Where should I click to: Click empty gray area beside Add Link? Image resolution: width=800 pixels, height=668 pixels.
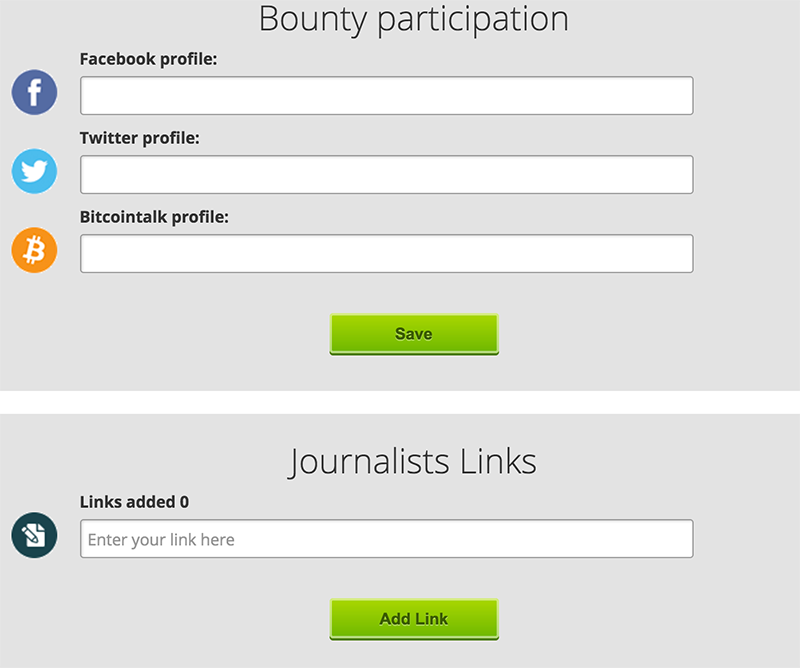pos(638,619)
